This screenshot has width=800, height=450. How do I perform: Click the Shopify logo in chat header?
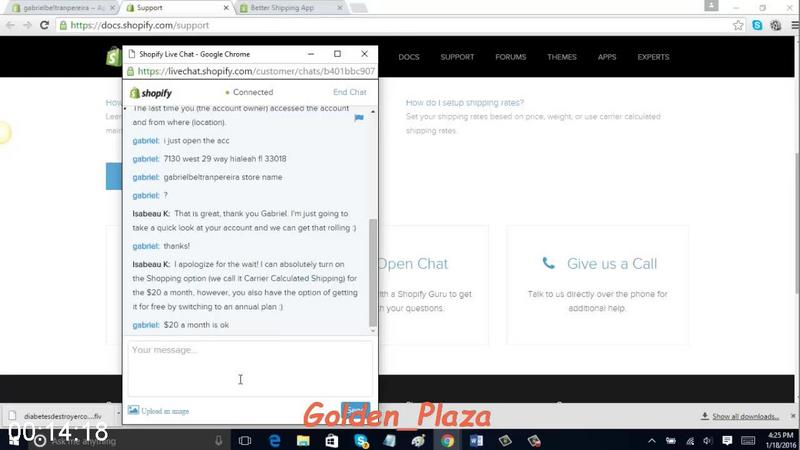151,93
